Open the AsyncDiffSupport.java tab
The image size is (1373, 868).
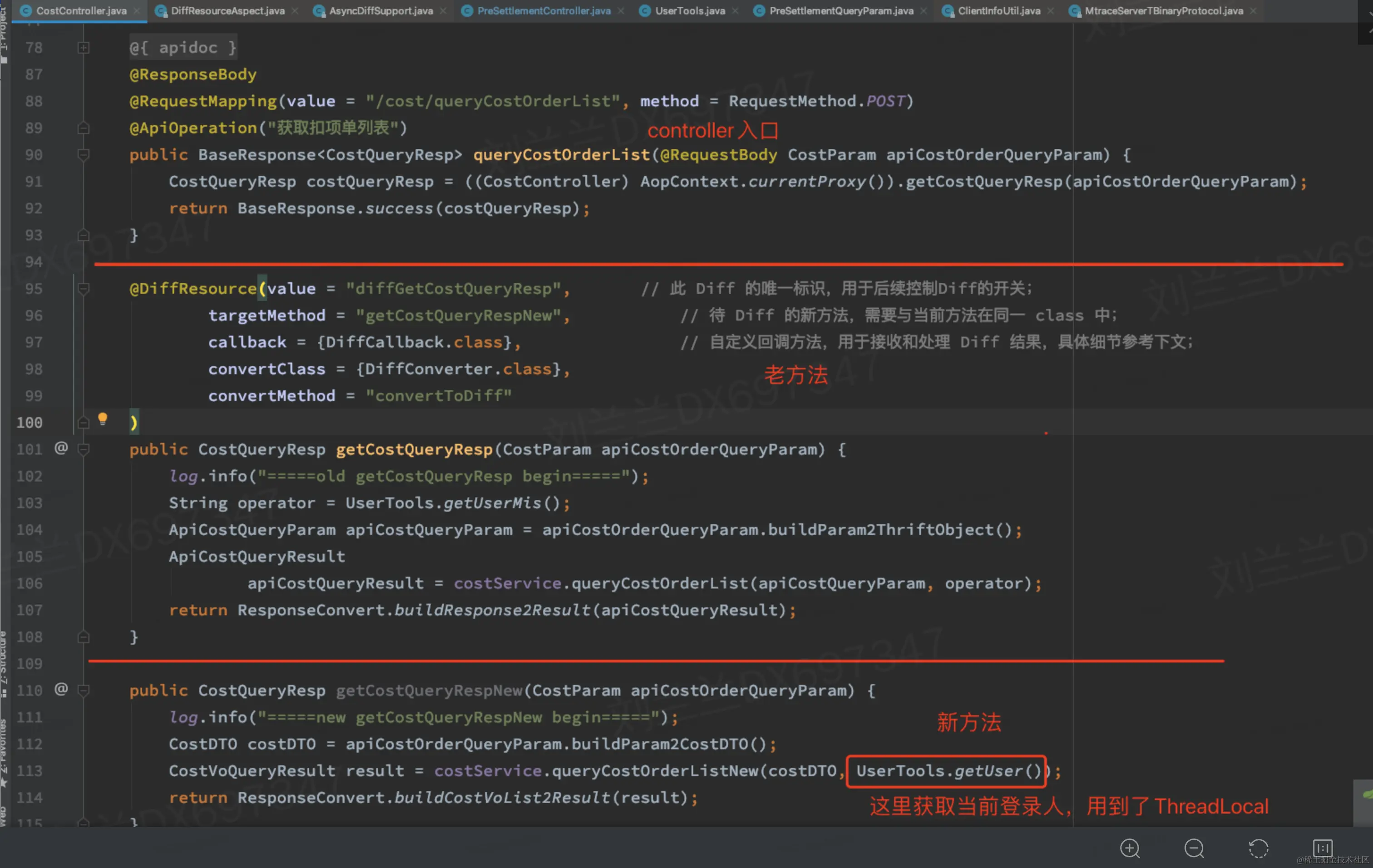[x=380, y=11]
